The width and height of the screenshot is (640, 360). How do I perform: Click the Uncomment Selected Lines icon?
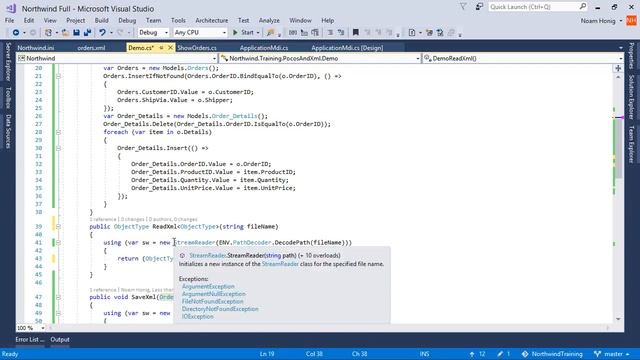tap(341, 32)
